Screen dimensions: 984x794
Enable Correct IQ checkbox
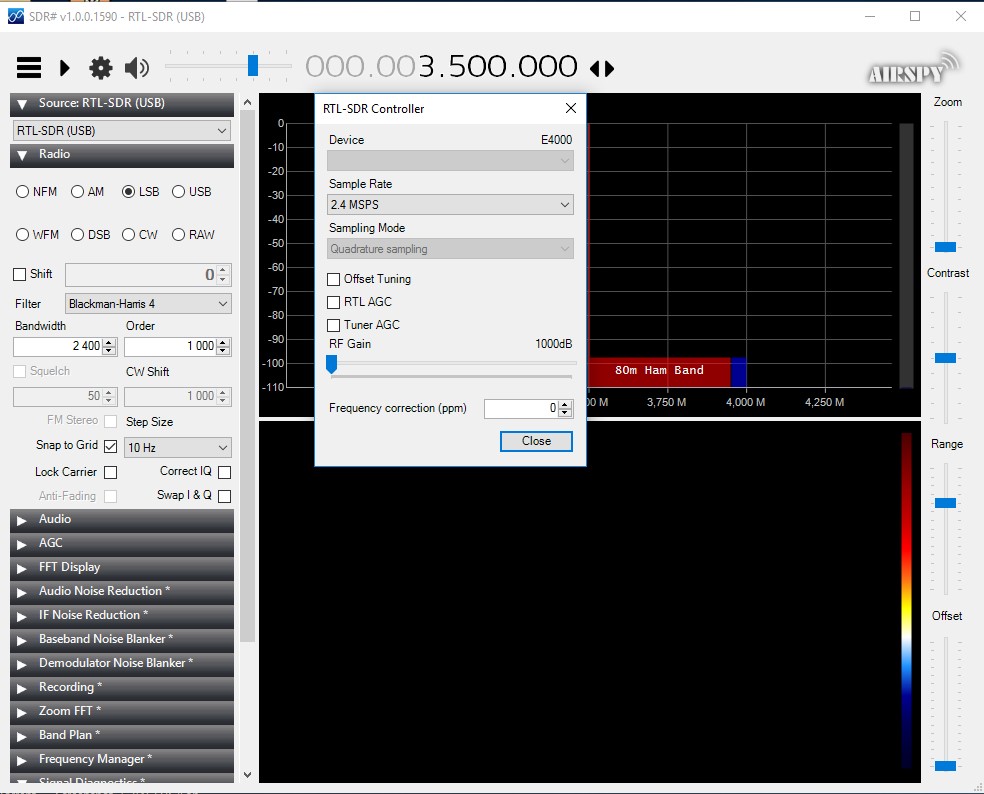pos(225,472)
